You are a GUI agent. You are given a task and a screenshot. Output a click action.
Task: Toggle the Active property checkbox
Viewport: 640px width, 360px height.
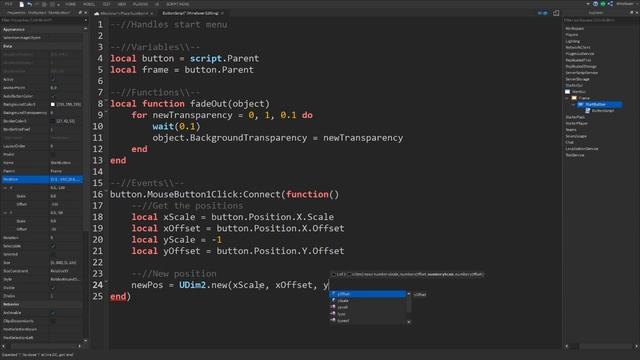click(x=53, y=80)
